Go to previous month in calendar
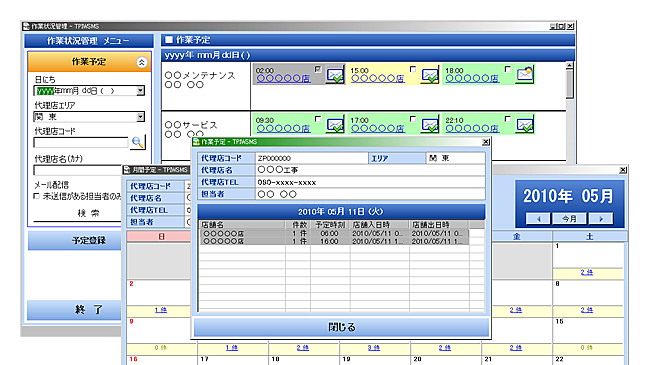650x365 pixels. pyautogui.click(x=538, y=219)
